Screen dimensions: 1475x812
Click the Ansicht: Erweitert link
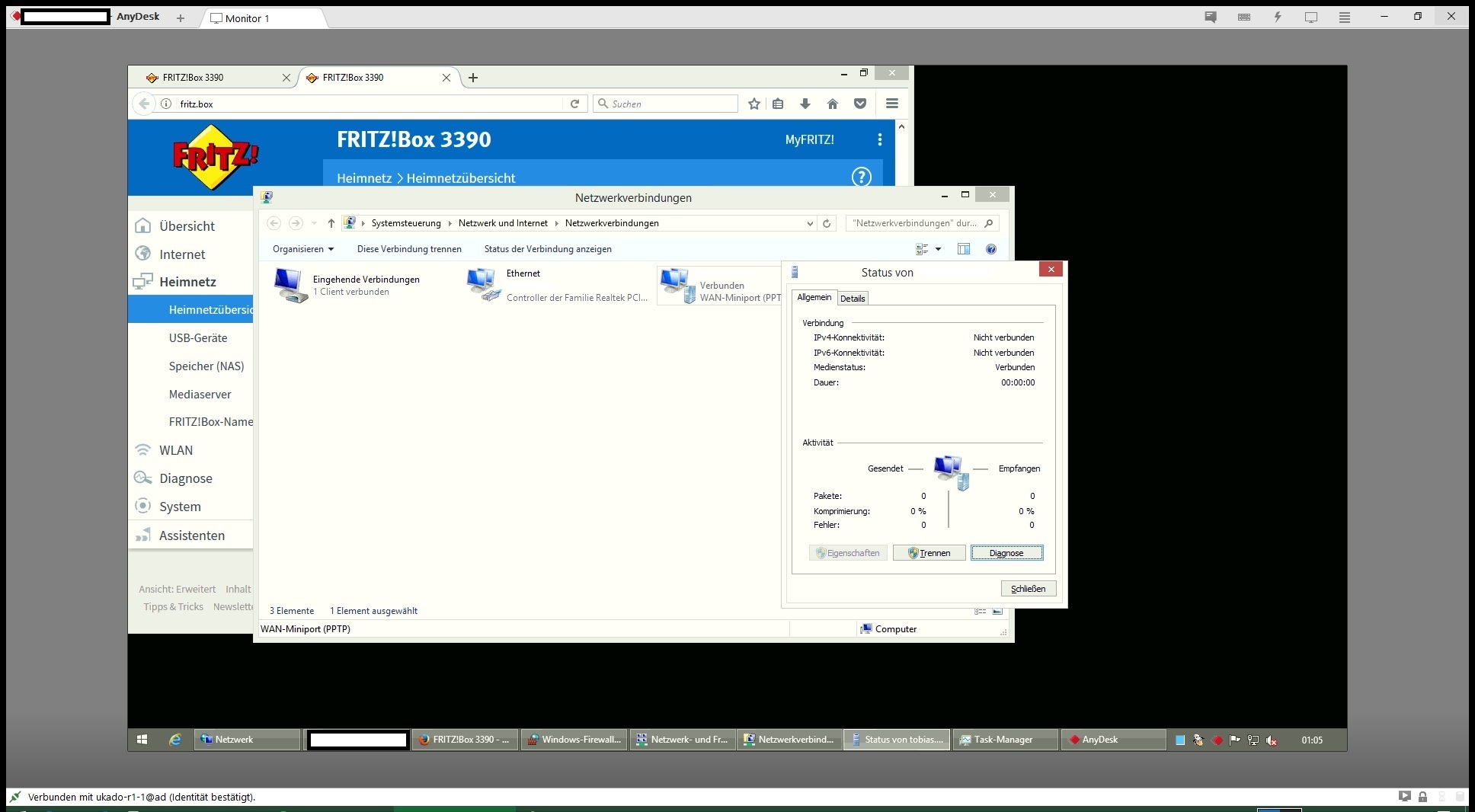[177, 589]
